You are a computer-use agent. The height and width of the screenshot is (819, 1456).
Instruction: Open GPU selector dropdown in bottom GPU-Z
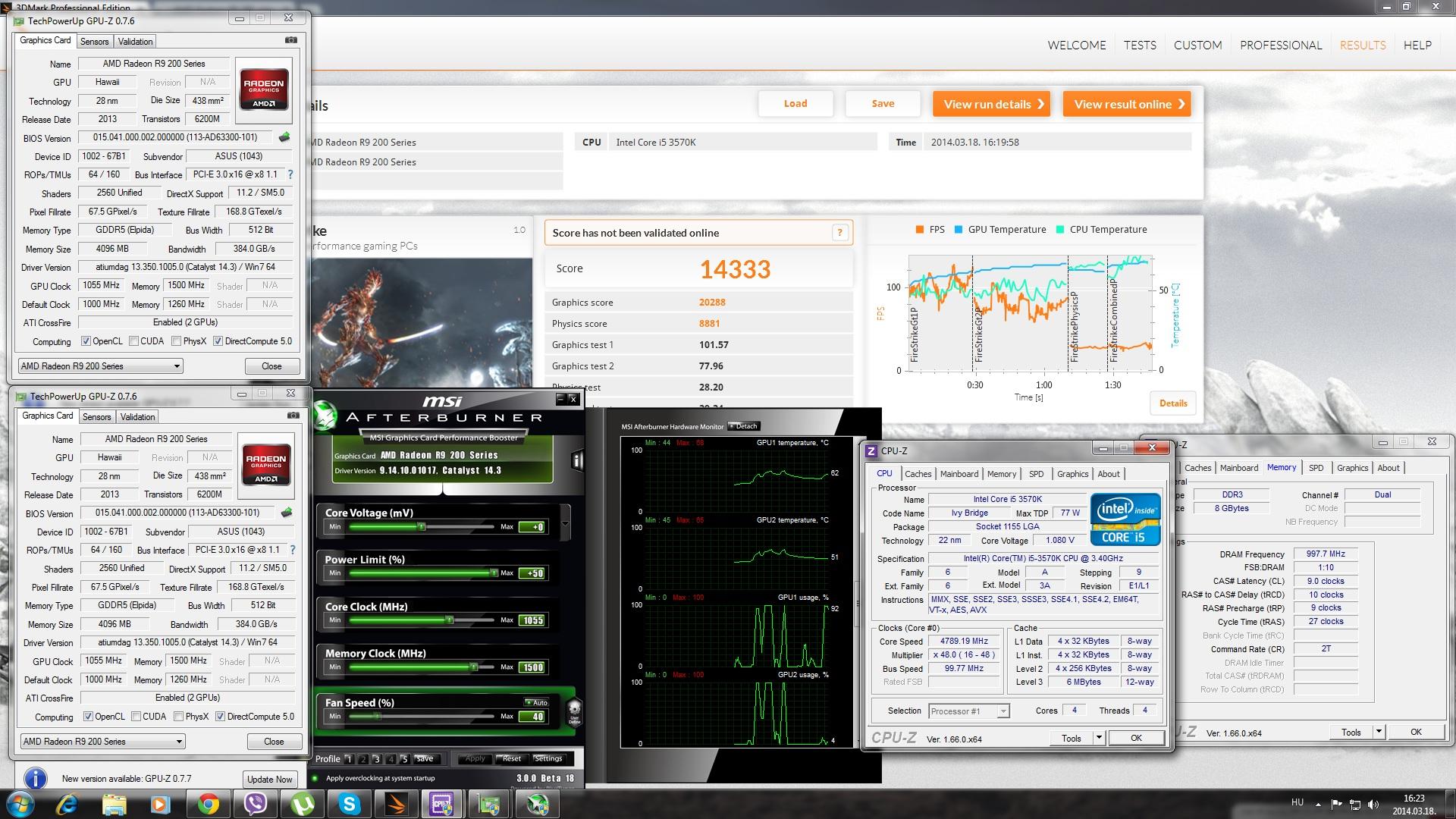click(x=102, y=742)
